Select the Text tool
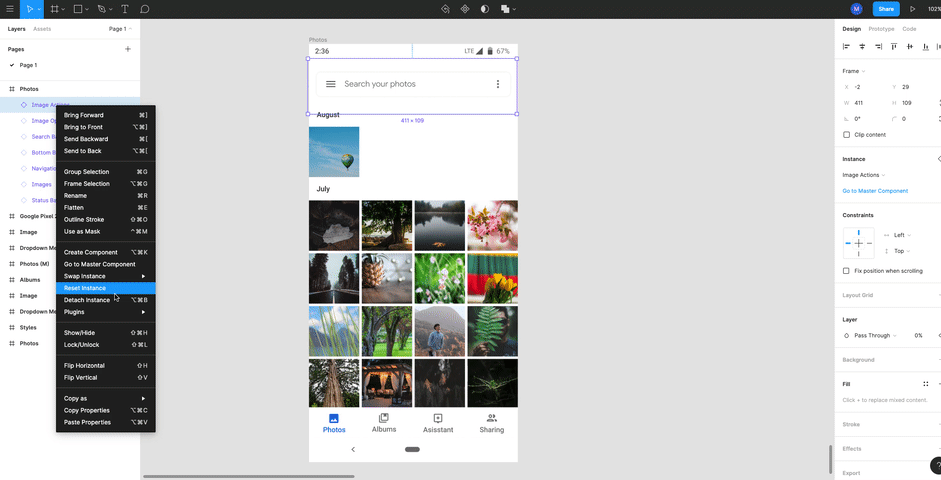This screenshot has height=480, width=941. pos(125,9)
